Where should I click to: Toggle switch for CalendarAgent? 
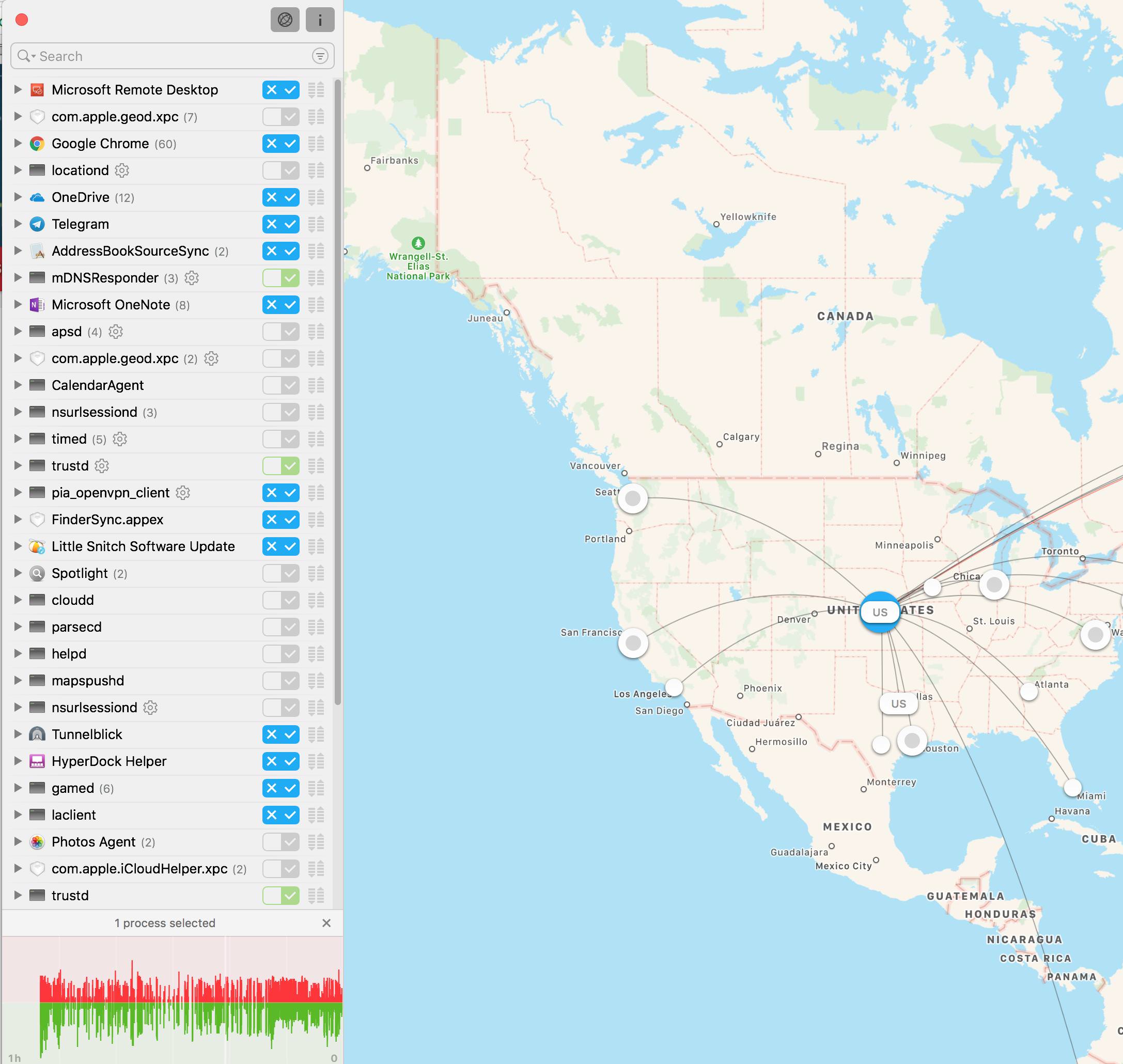click(281, 385)
